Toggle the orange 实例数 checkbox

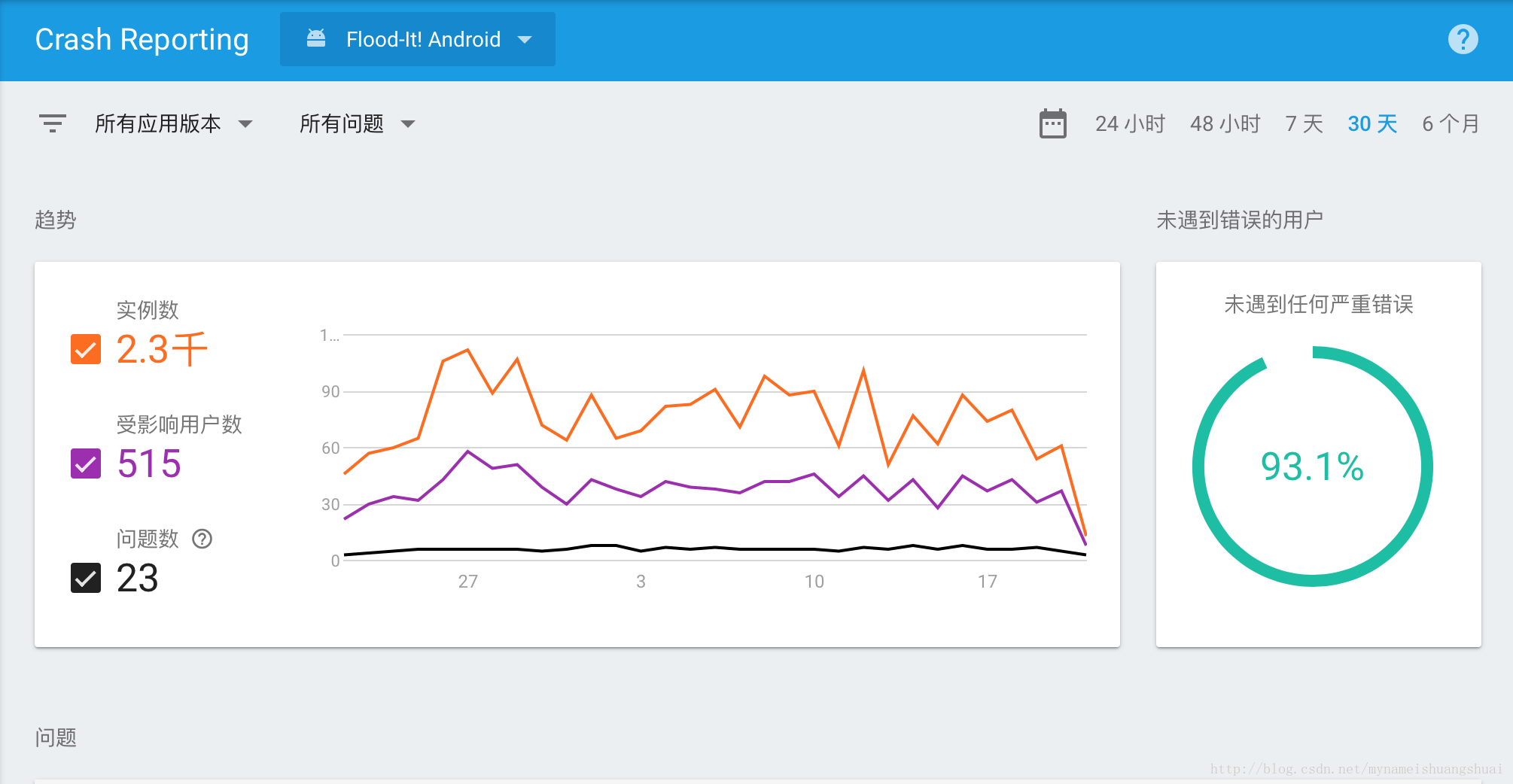point(86,349)
